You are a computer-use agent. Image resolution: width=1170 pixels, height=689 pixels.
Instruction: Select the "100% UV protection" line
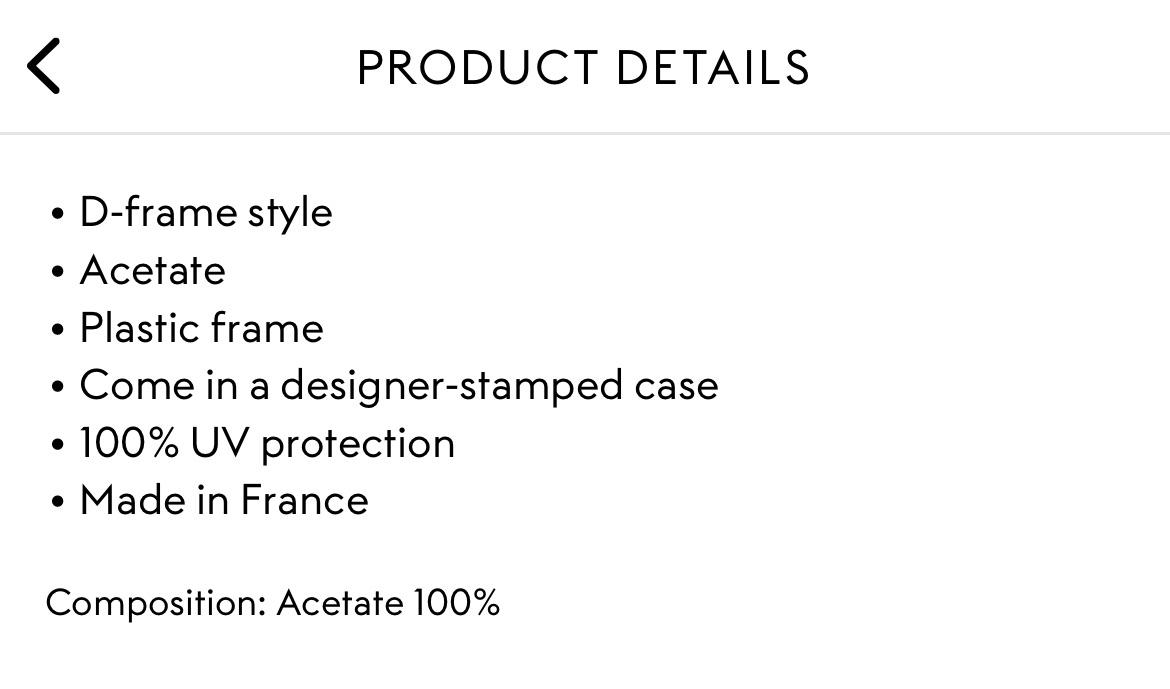(x=267, y=443)
